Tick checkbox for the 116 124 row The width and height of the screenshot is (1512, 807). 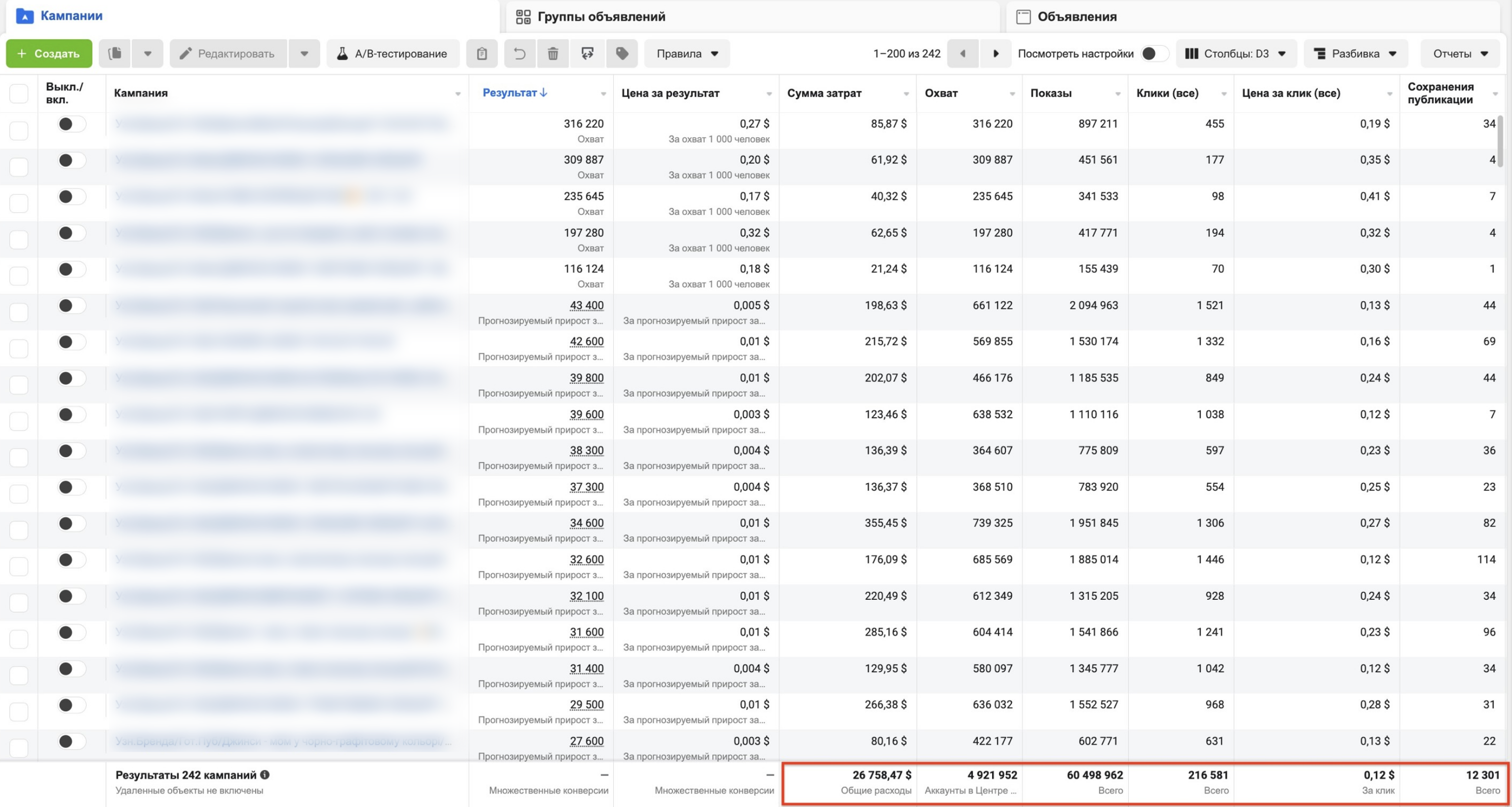click(19, 276)
